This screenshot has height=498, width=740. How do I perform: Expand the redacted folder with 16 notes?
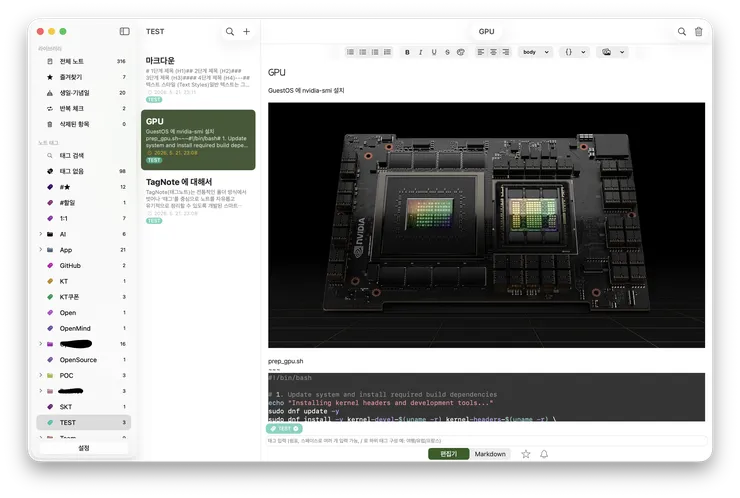tap(41, 344)
